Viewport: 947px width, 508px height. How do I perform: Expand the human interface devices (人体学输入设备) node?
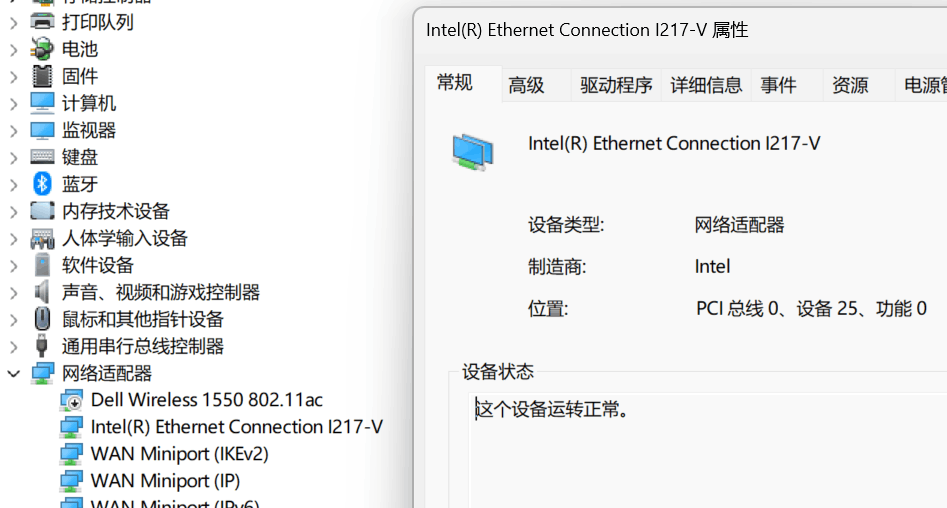pyautogui.click(x=13, y=239)
